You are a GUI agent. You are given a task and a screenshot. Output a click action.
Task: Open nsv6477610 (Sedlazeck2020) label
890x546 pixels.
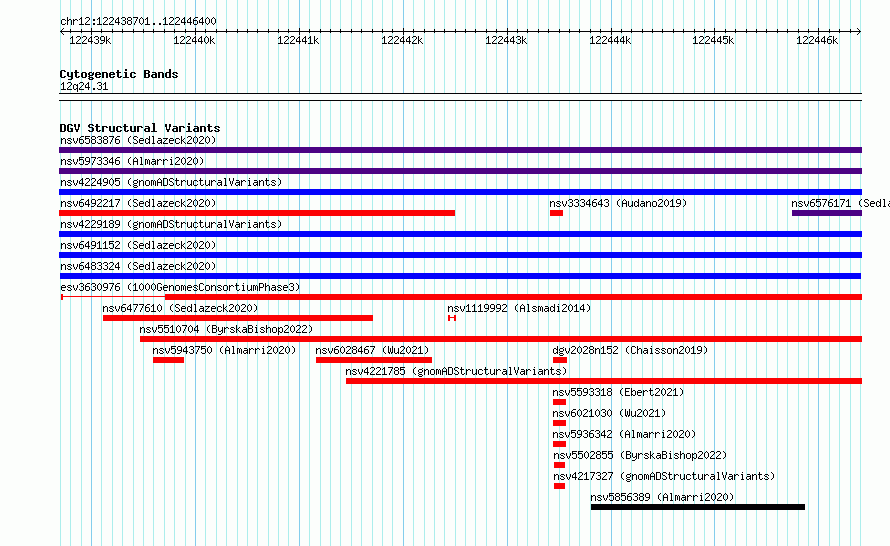click(x=180, y=308)
